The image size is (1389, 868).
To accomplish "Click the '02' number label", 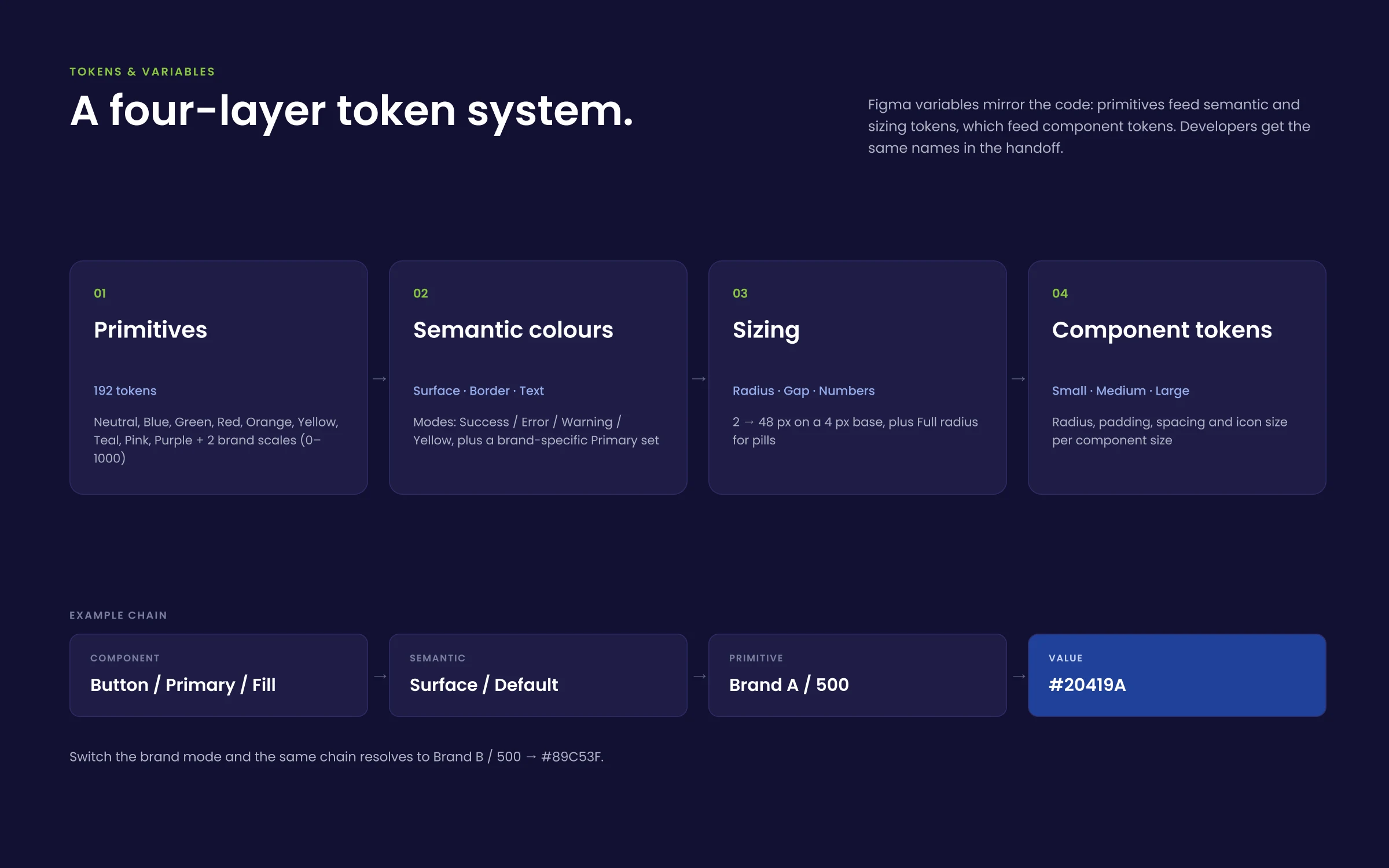I will pos(420,293).
